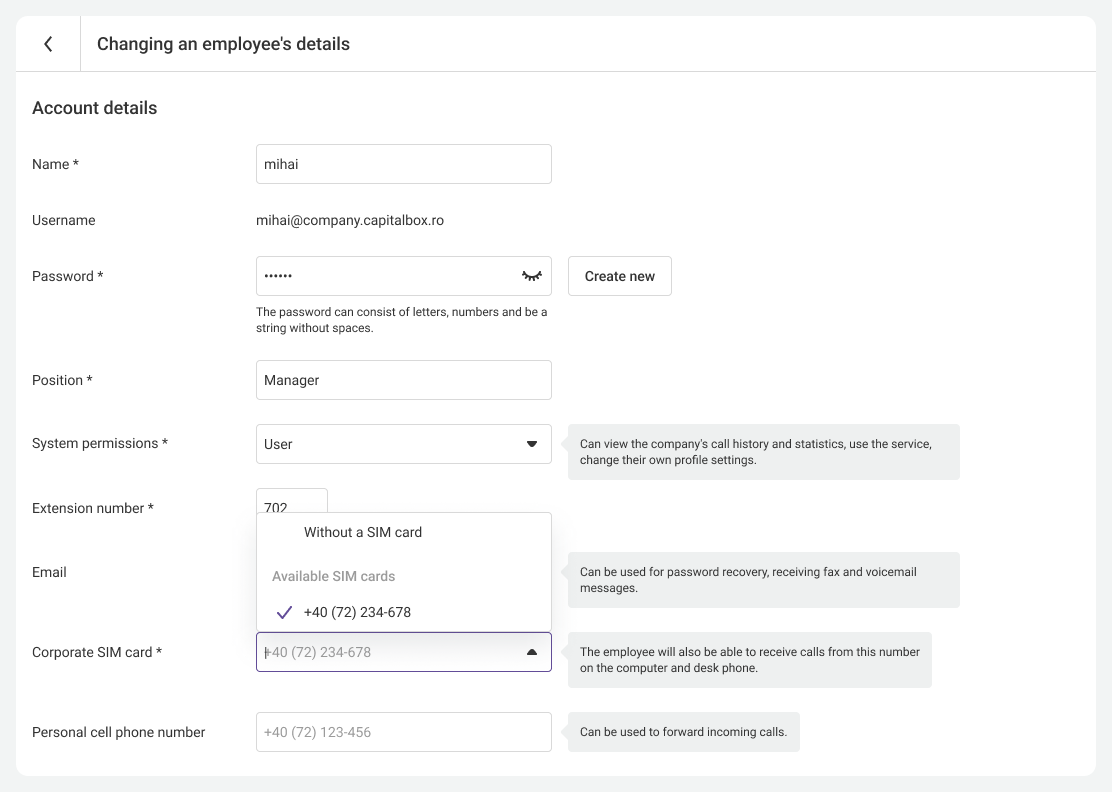Click the username mihai@company.capitalbox.ro text

tap(350, 220)
